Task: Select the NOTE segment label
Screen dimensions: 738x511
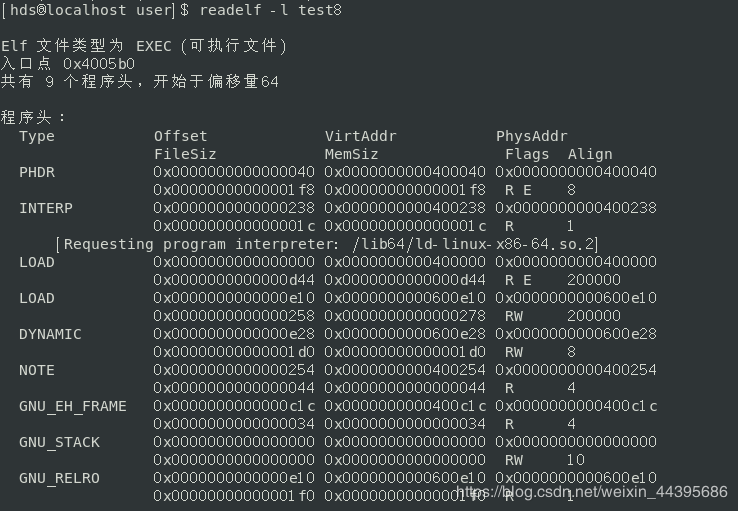Action: (37, 370)
